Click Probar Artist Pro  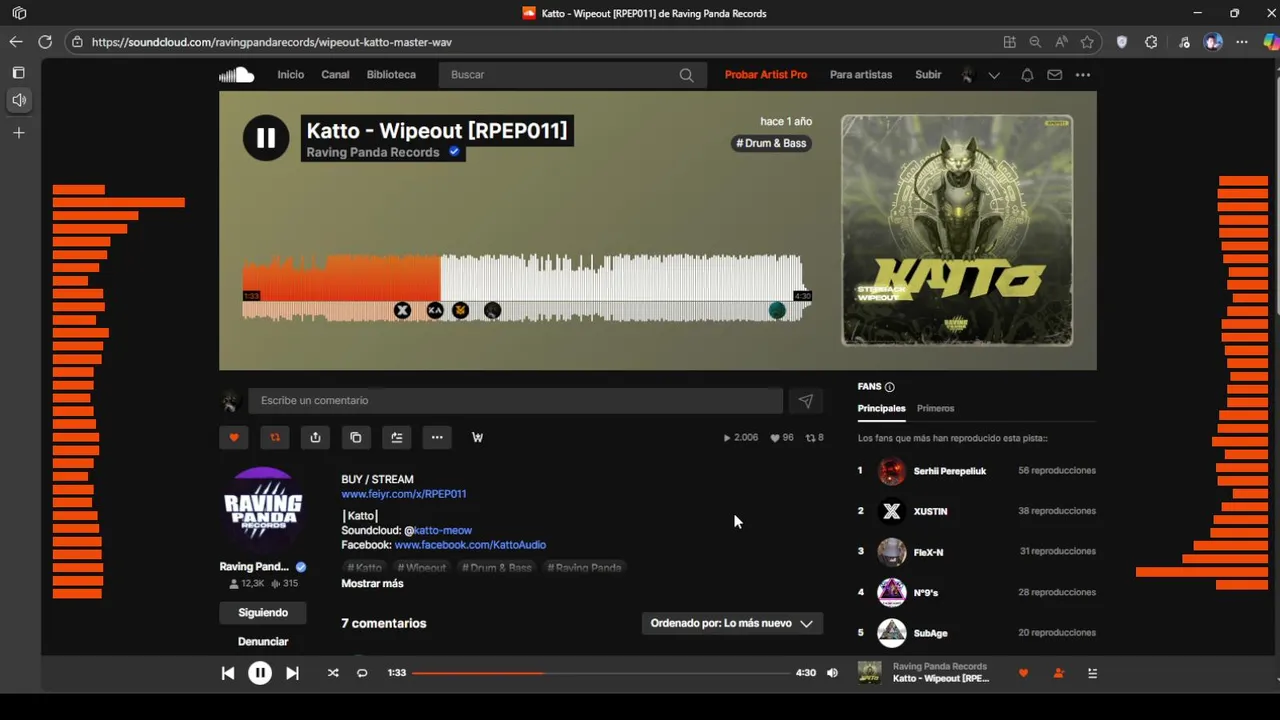coord(766,75)
